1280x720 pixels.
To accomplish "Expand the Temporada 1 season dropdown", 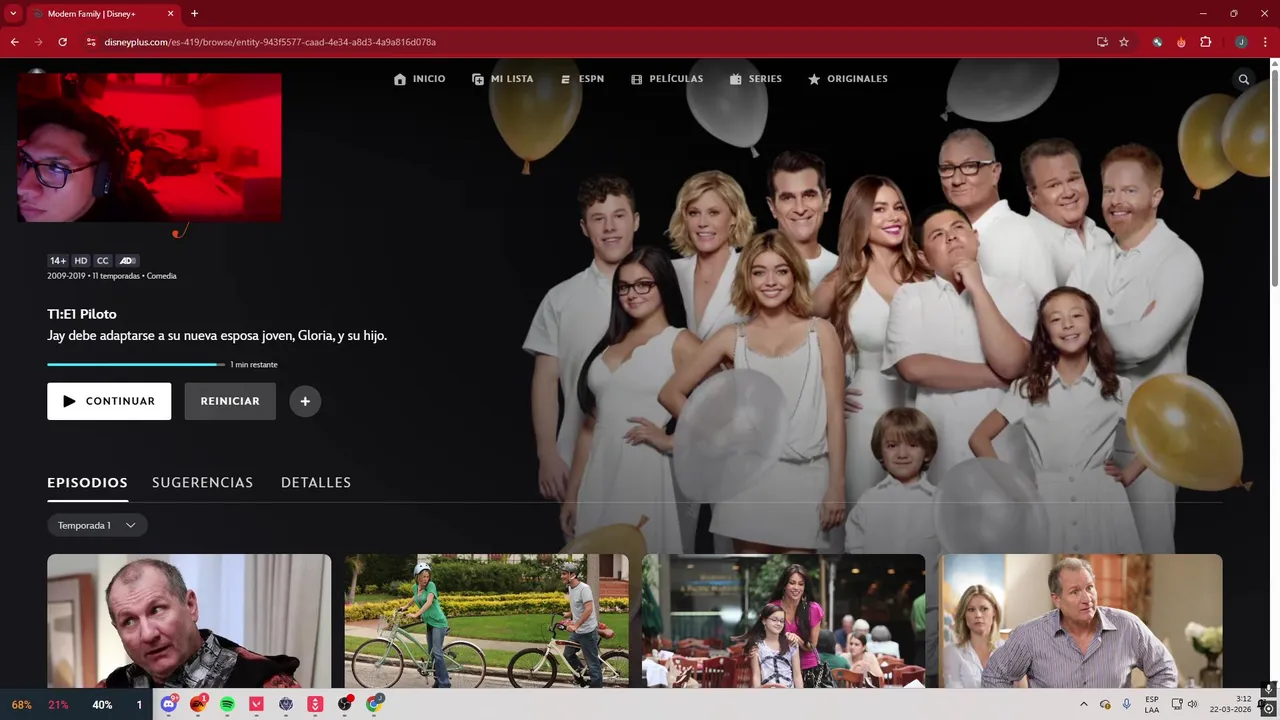I will tap(97, 525).
